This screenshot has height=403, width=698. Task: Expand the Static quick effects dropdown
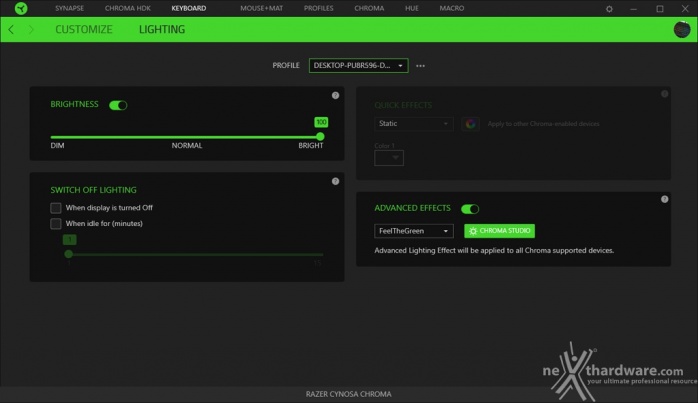(414, 124)
